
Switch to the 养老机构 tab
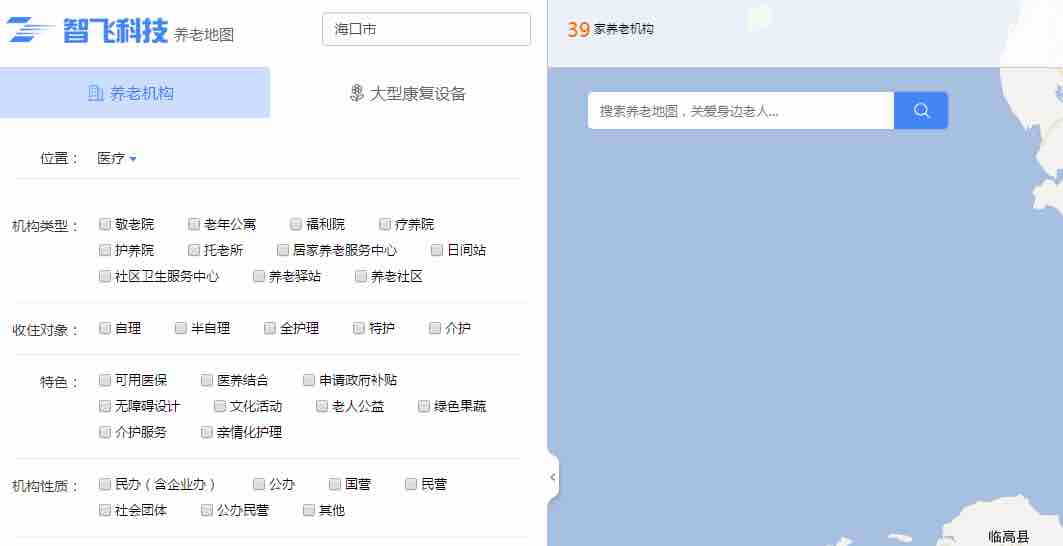(135, 93)
